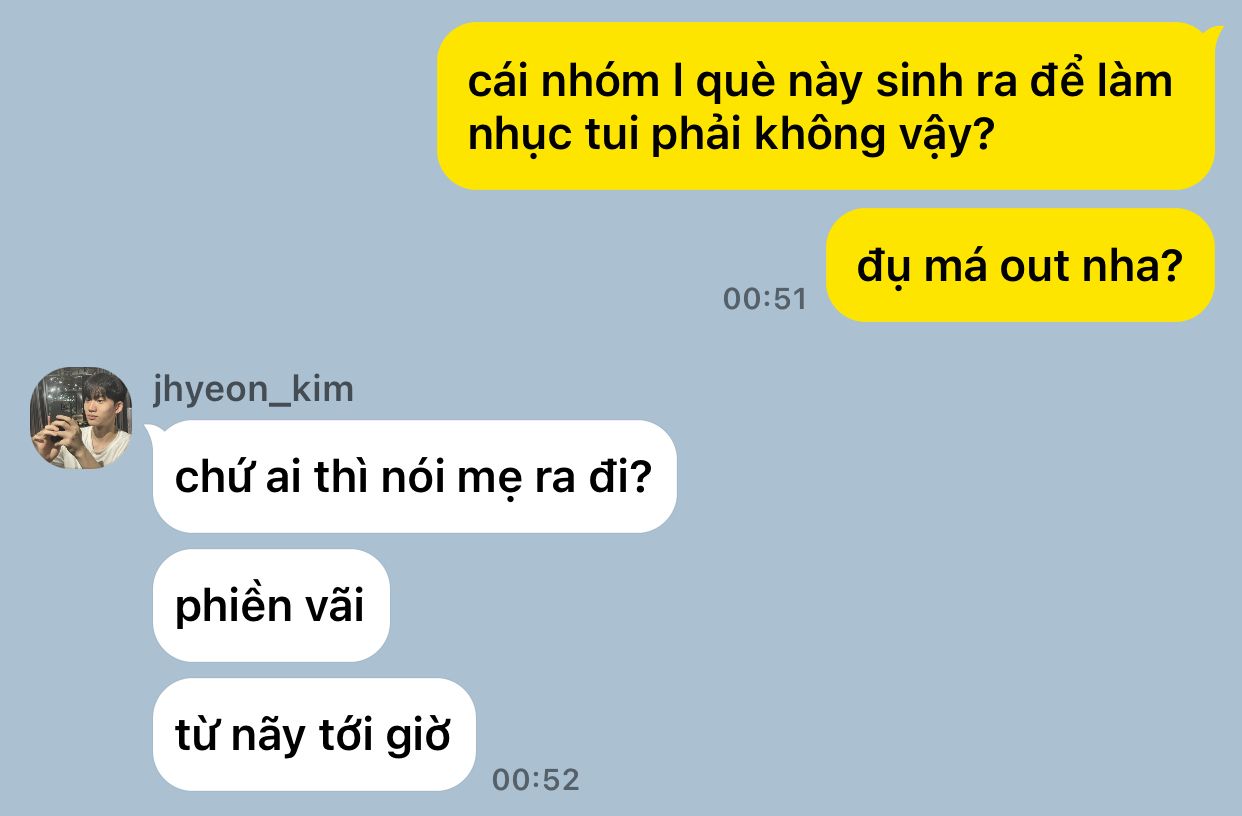Click the 00:51 timestamp

point(764,299)
